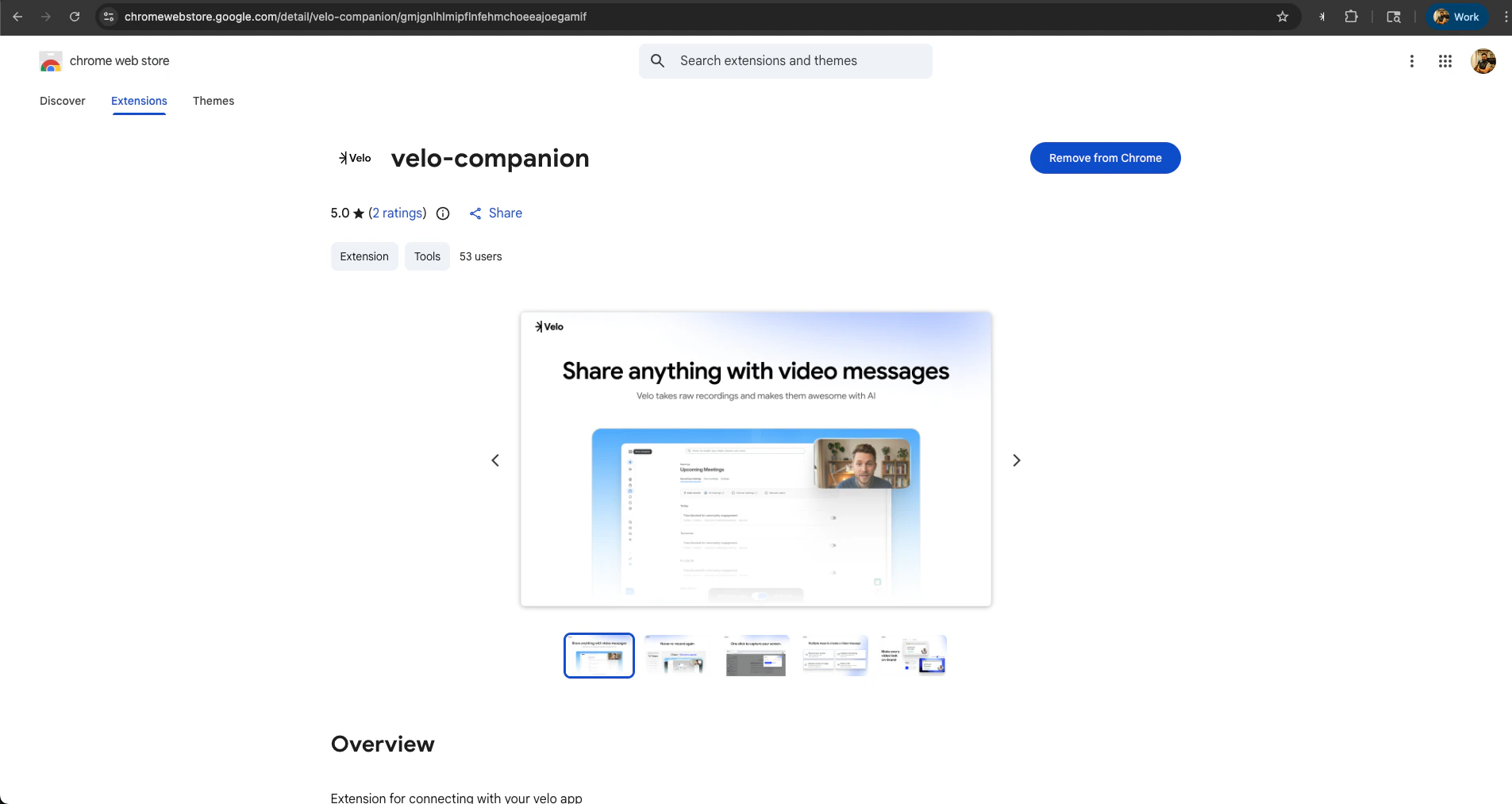The image size is (1512, 804).
Task: Click the '53 users' text
Action: tap(481, 256)
